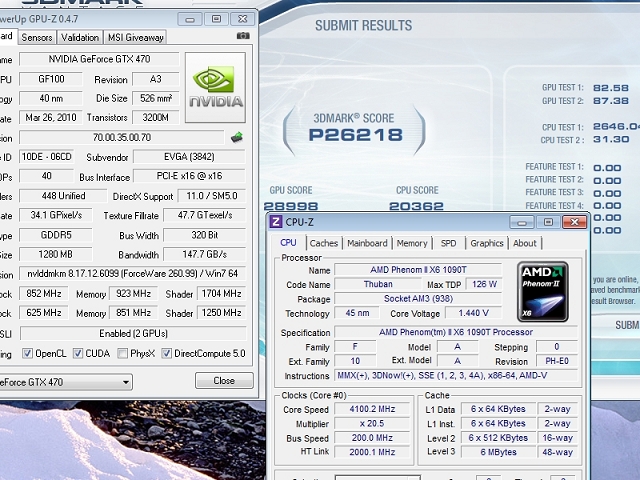Click the Core Voltage value 1.440 V
Image resolution: width=640 pixels, height=480 pixels.
click(x=473, y=313)
